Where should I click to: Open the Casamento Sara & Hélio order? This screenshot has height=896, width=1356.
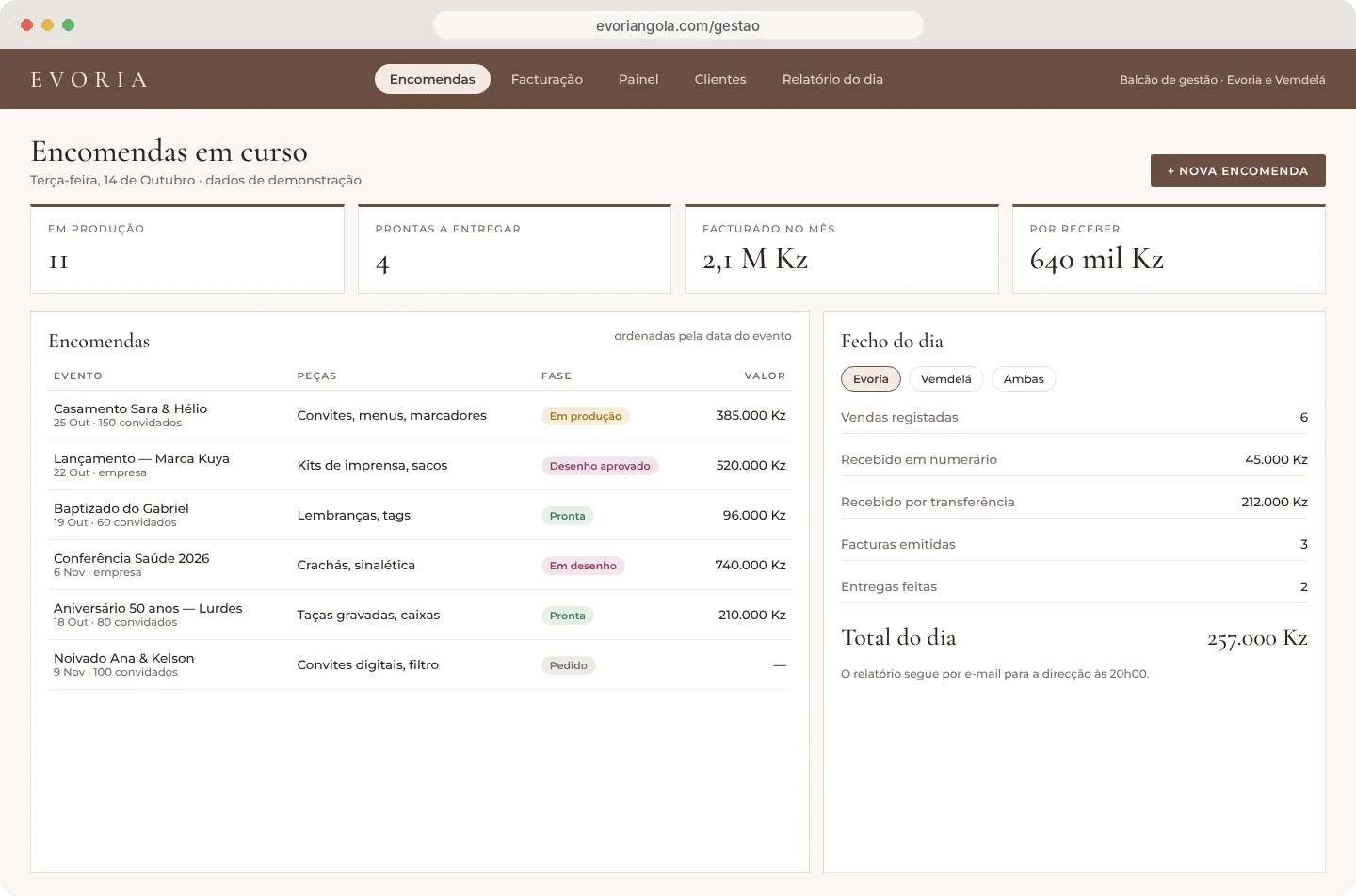click(420, 415)
